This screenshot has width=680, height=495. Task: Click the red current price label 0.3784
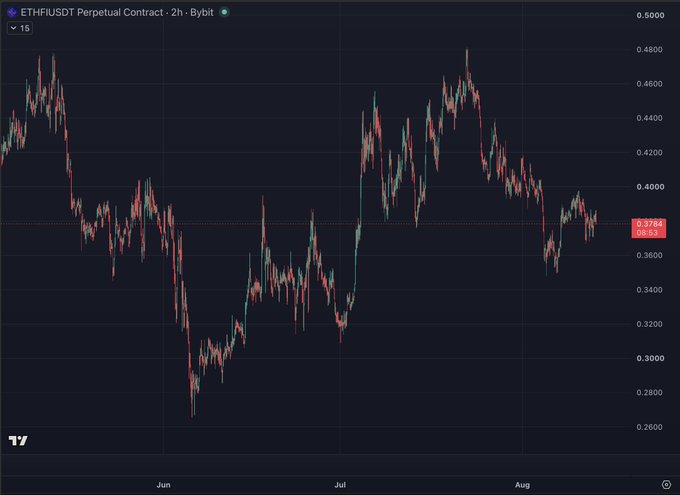pyautogui.click(x=649, y=228)
